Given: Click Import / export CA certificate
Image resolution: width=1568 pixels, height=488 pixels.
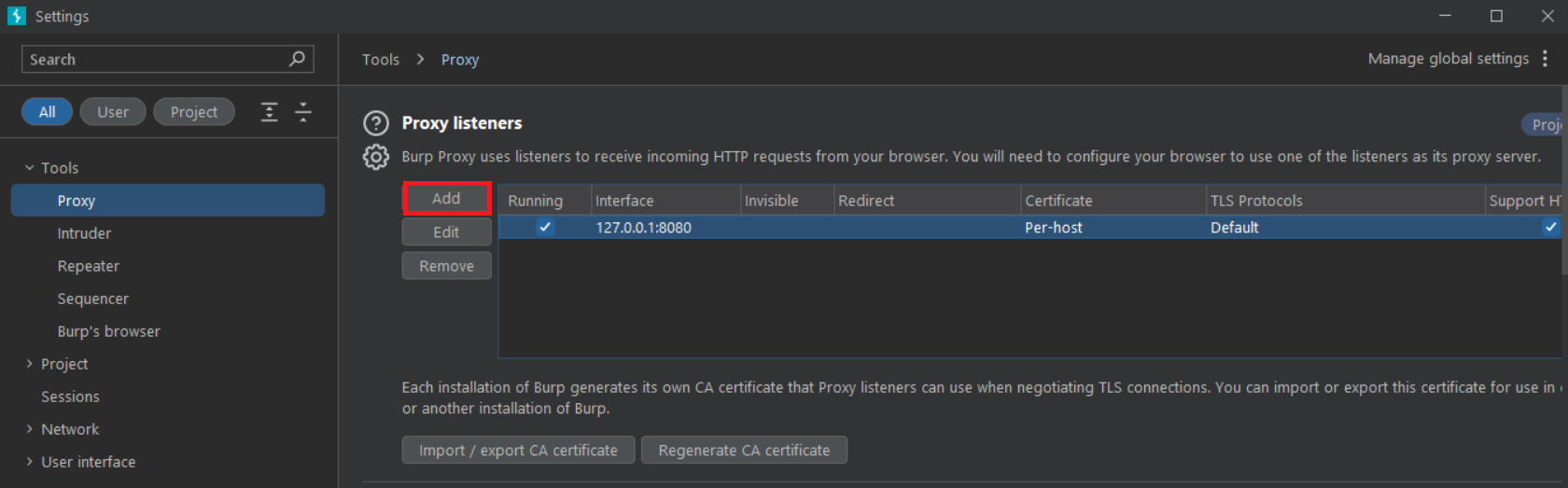Looking at the screenshot, I should click(518, 450).
